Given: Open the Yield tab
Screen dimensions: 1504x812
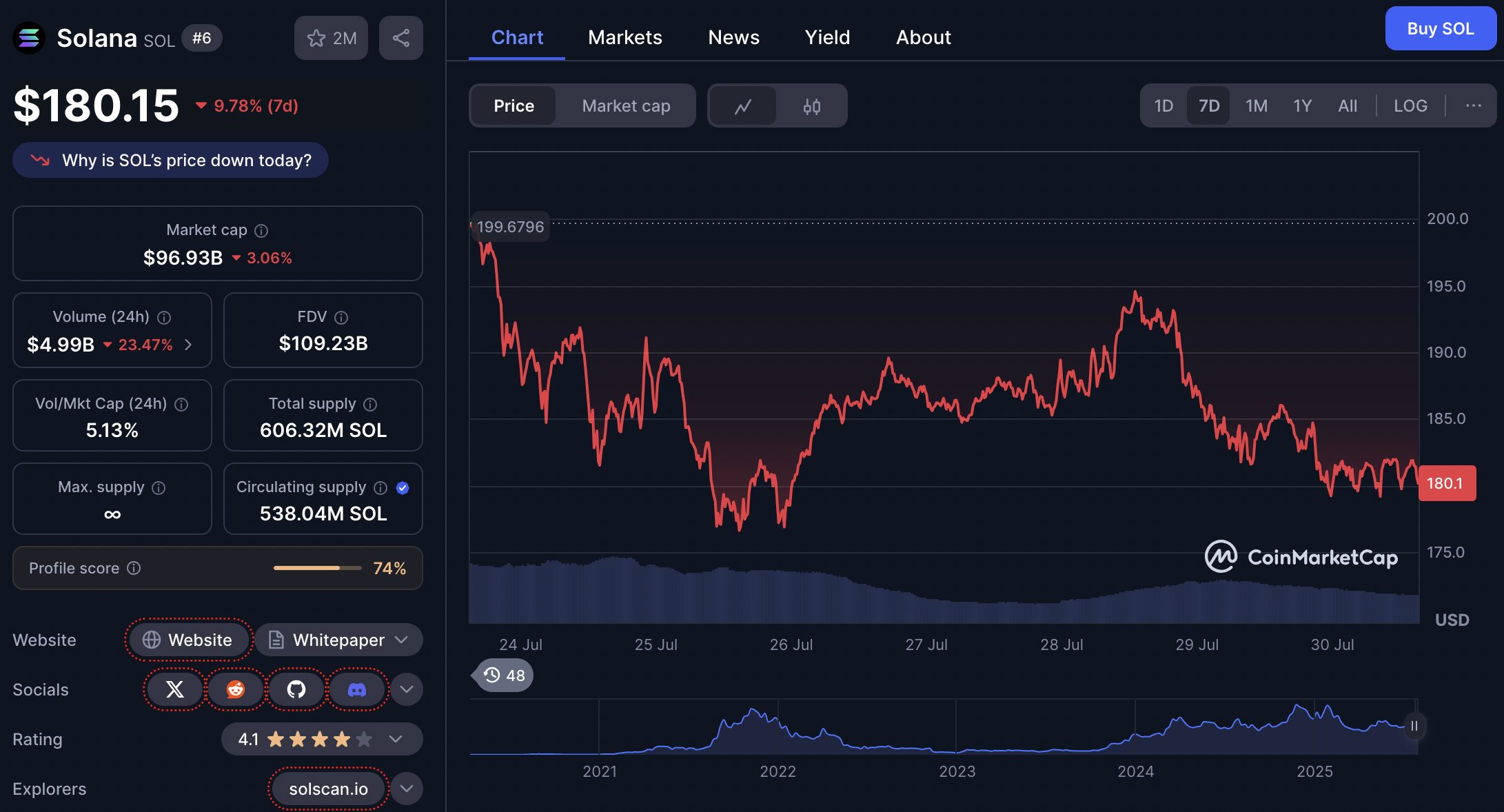Looking at the screenshot, I should click(828, 37).
